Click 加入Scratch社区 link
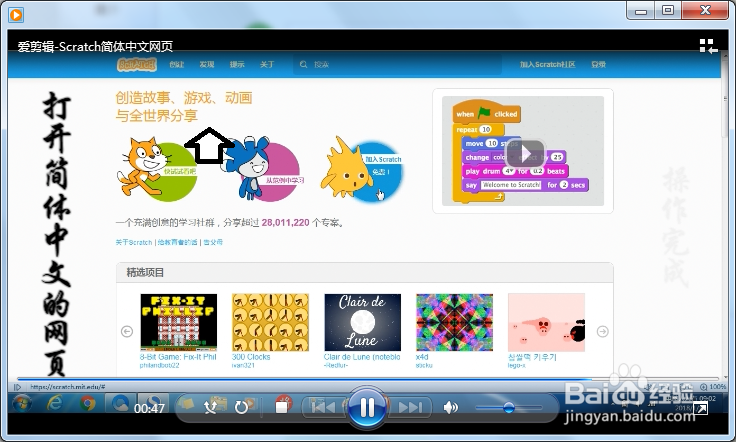The width and height of the screenshot is (736, 442). (x=547, y=64)
